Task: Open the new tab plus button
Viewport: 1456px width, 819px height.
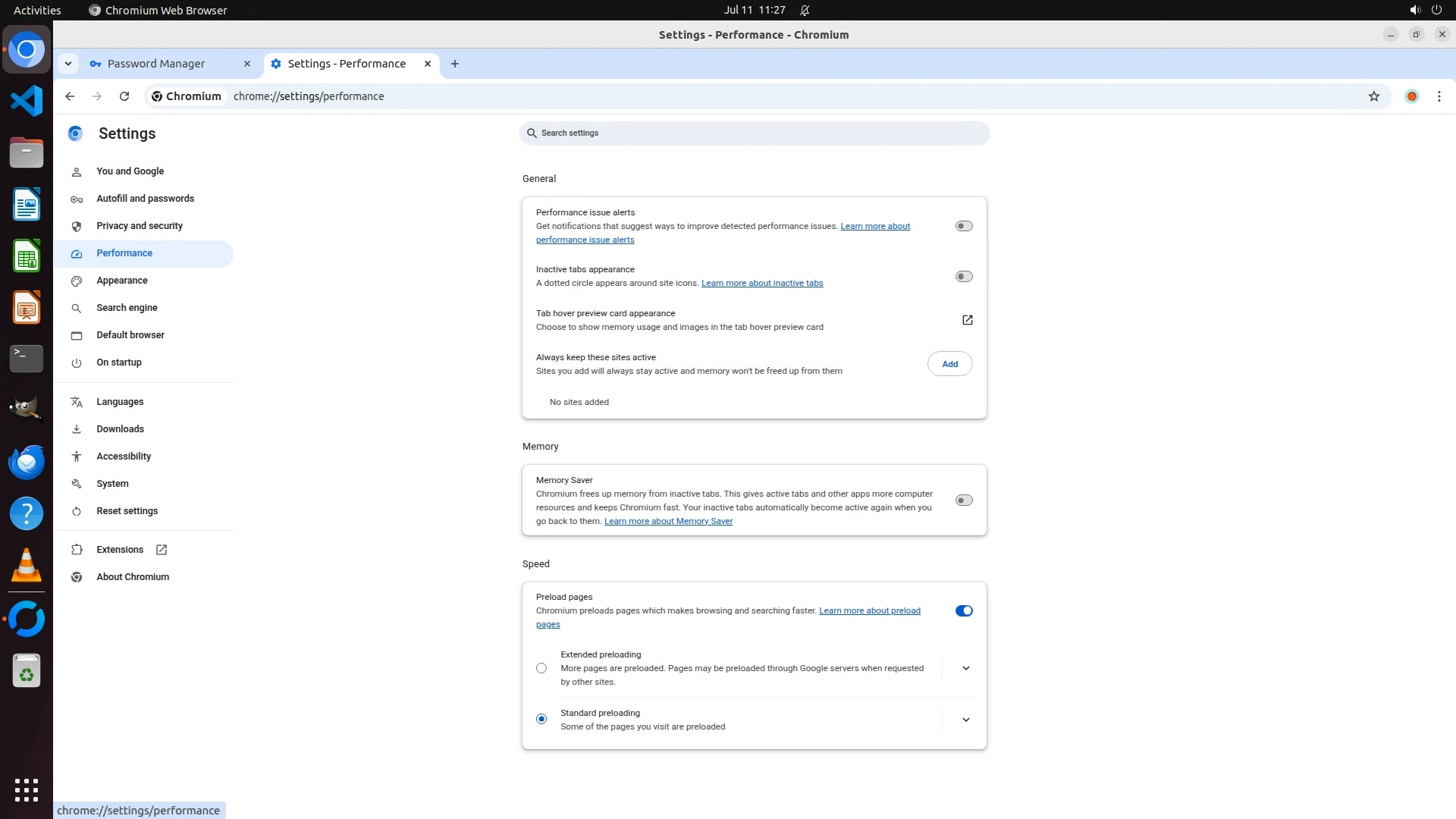Action: coord(454,64)
